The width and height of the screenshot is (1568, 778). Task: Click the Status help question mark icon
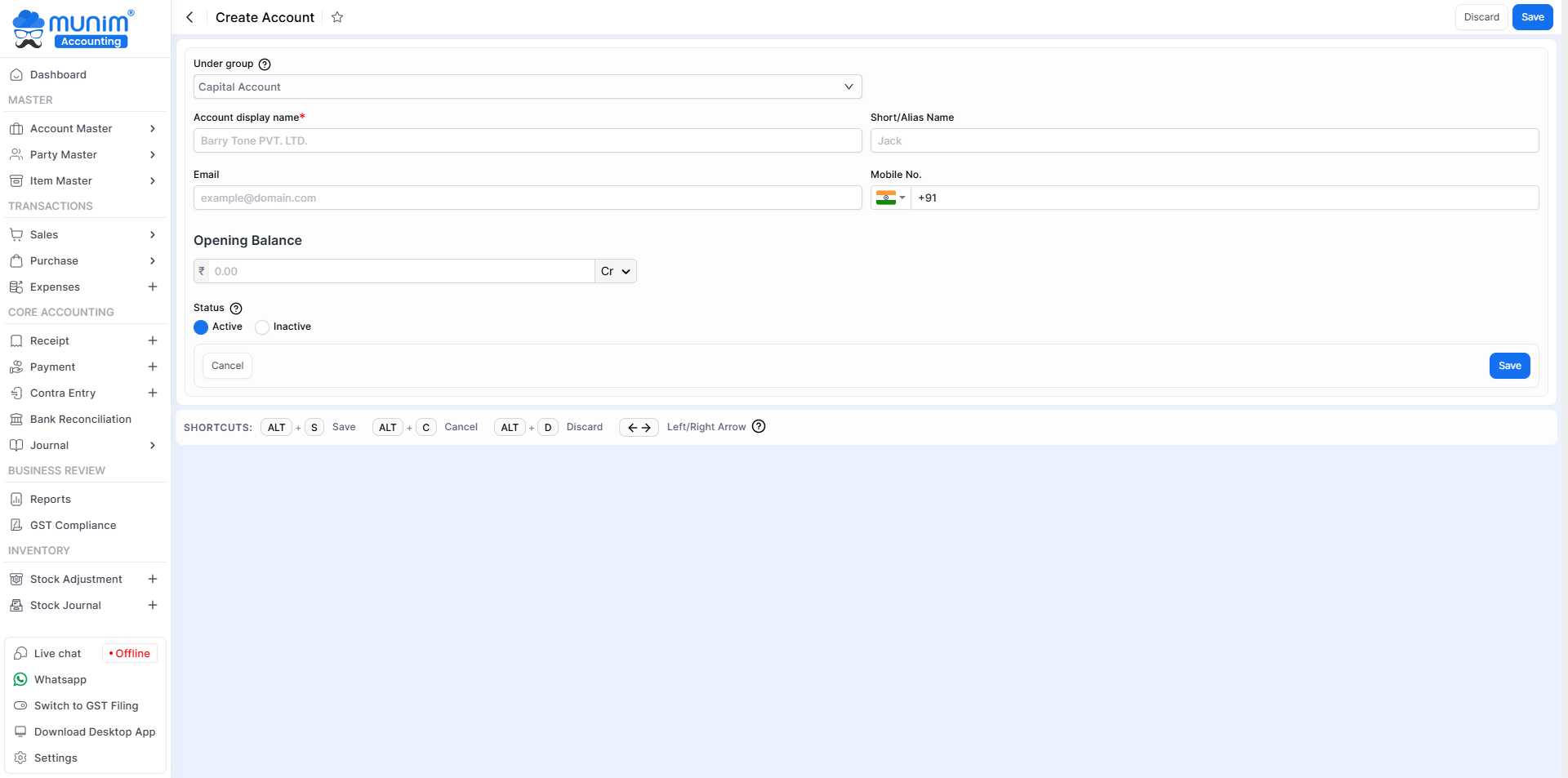236,309
